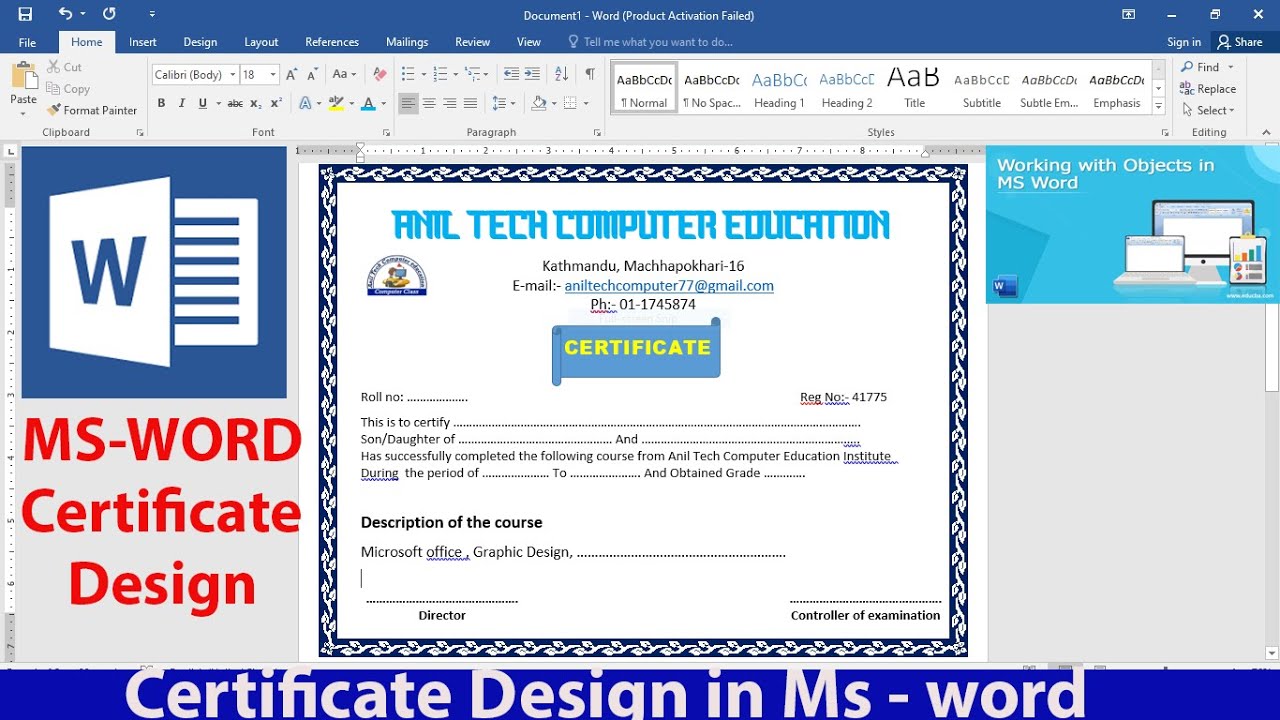Justify the paragraph text
The height and width of the screenshot is (720, 1280).
coord(471,103)
